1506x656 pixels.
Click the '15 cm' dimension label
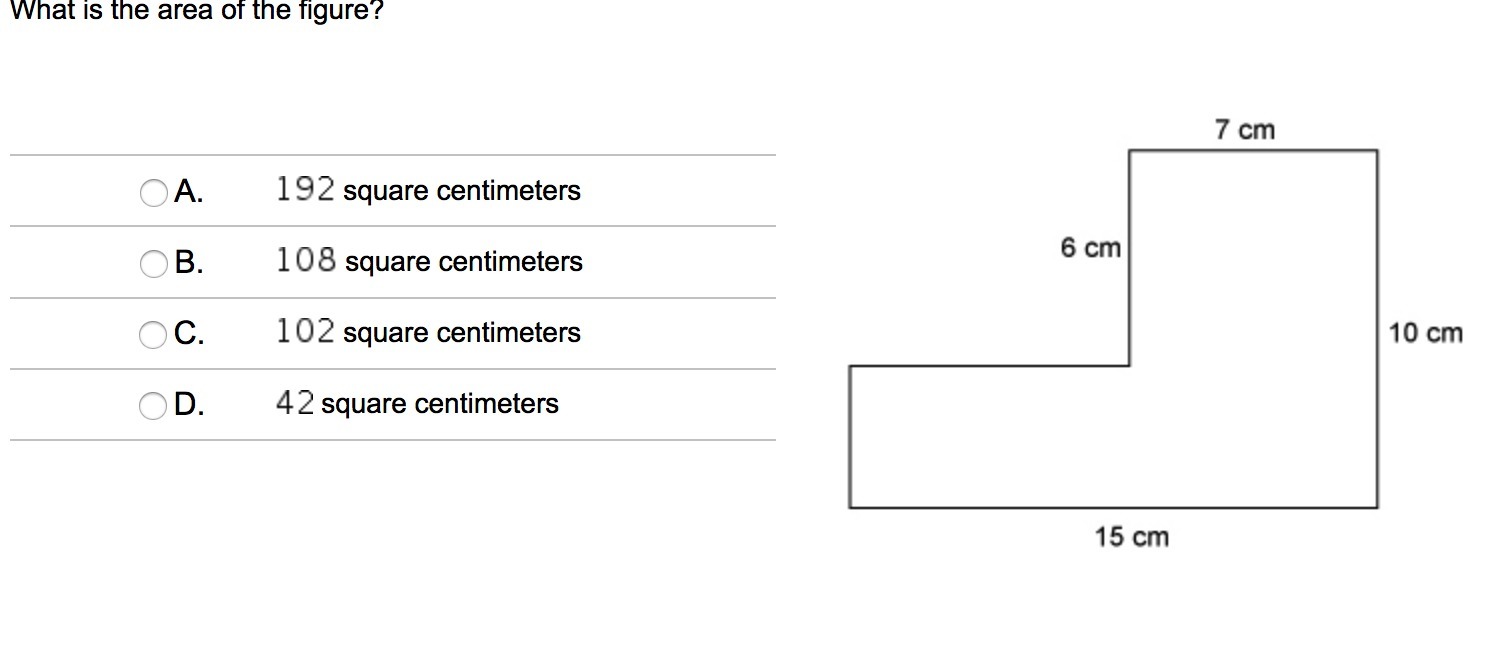(1131, 537)
